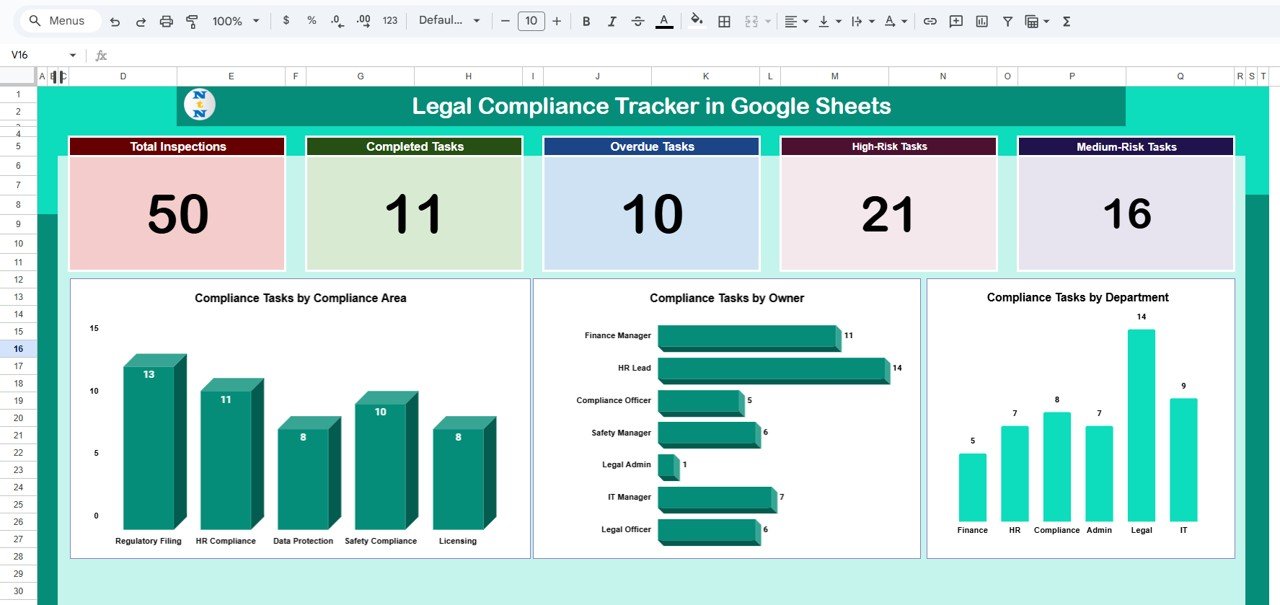
Task: Create a filter
Action: pyautogui.click(x=1007, y=20)
